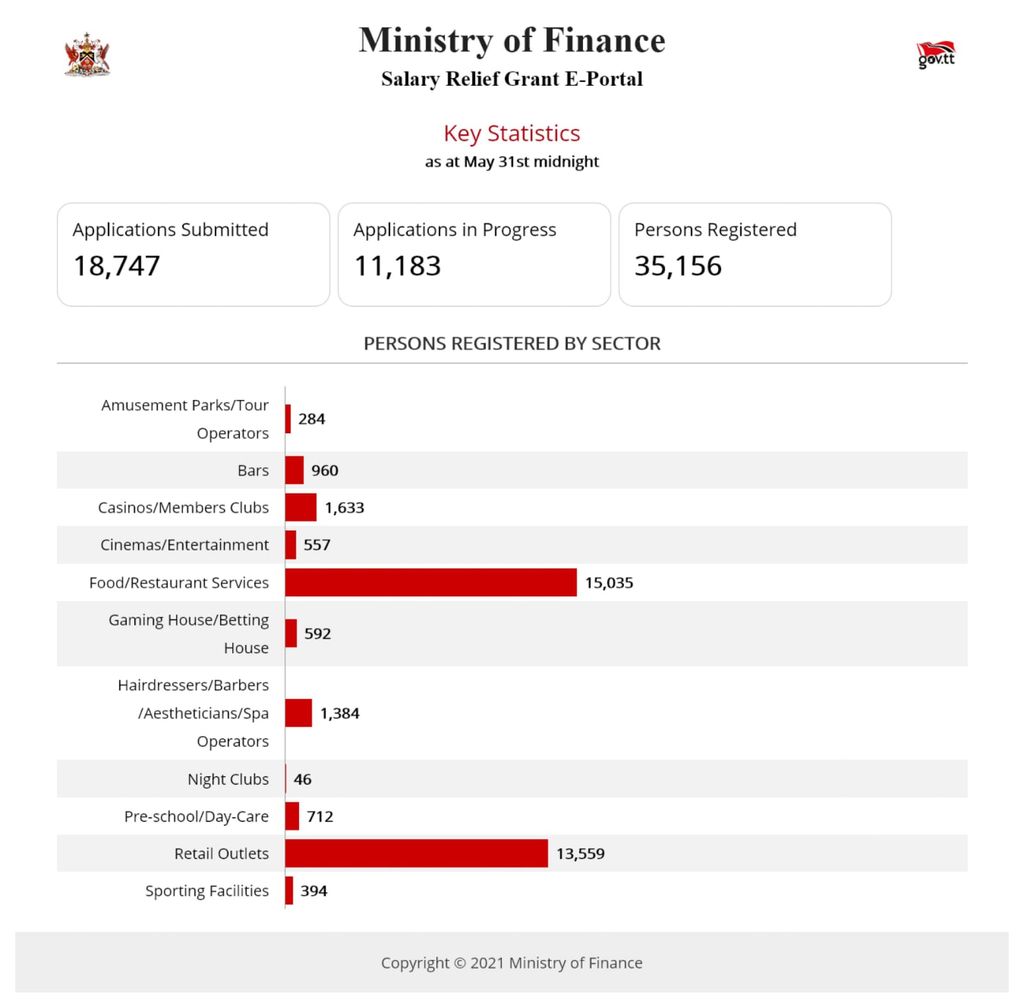This screenshot has width=1024, height=1008.
Task: Select the Sporting Facilities label
Action: tap(207, 891)
